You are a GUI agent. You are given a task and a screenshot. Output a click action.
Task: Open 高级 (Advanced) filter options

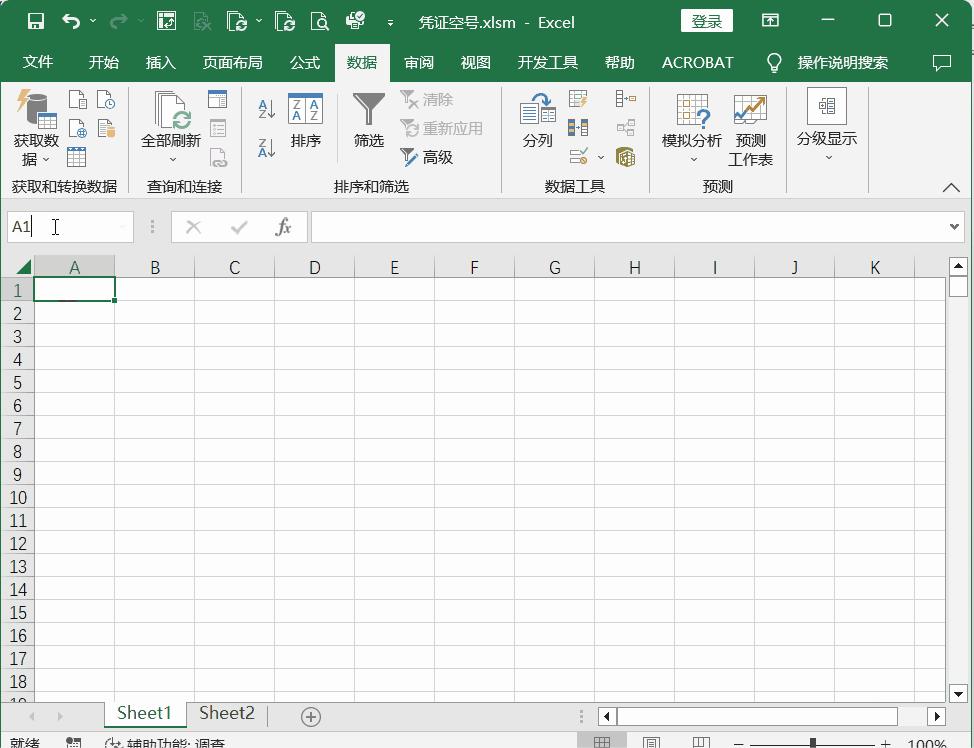point(427,158)
